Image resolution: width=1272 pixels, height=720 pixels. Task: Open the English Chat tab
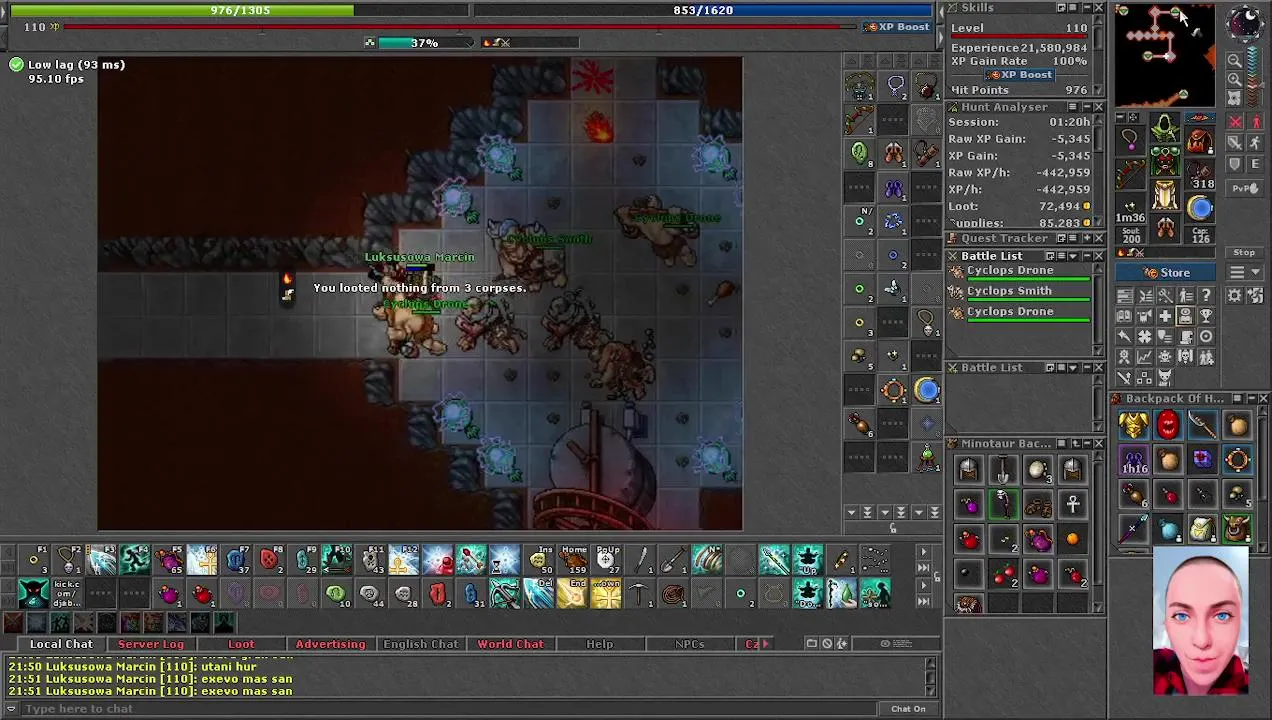tap(421, 644)
